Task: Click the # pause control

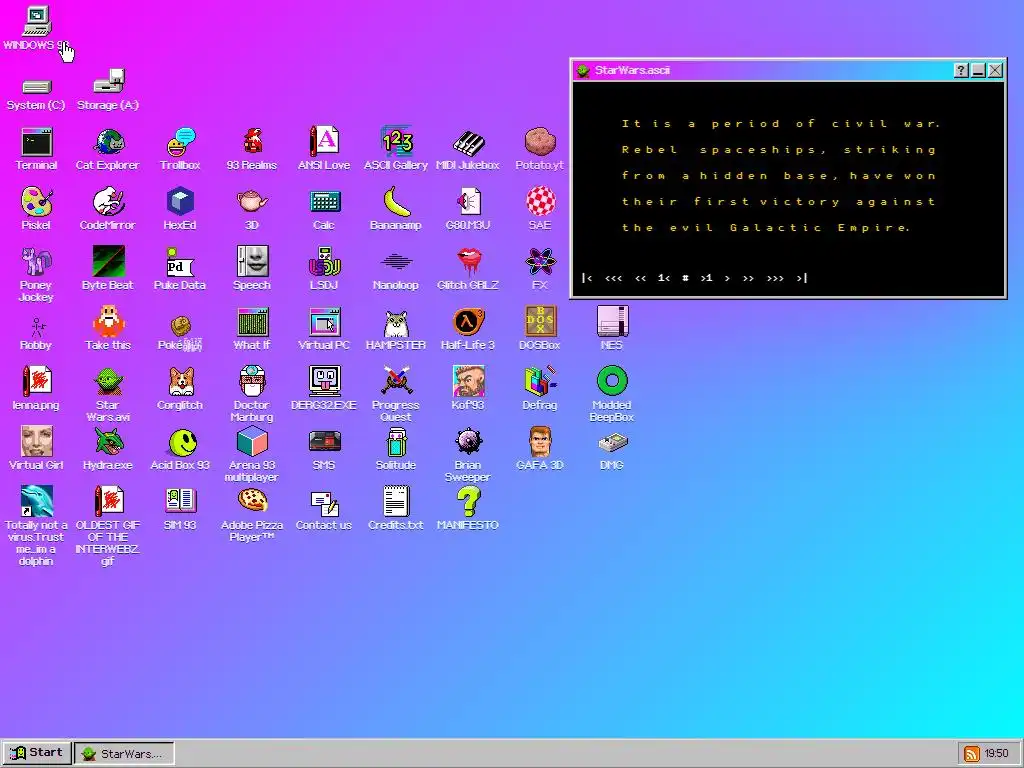Action: coord(685,278)
